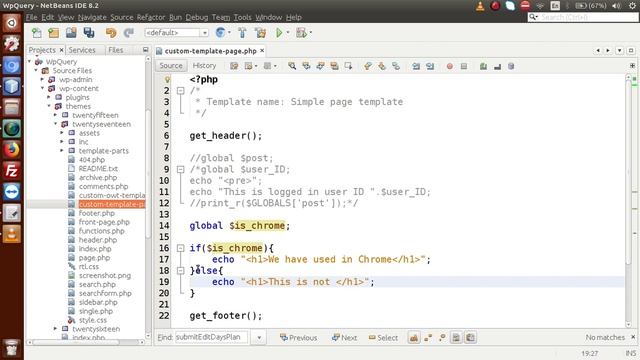Collapse the else block fold at line 18
The width and height of the screenshot is (640, 360).
[180, 270]
